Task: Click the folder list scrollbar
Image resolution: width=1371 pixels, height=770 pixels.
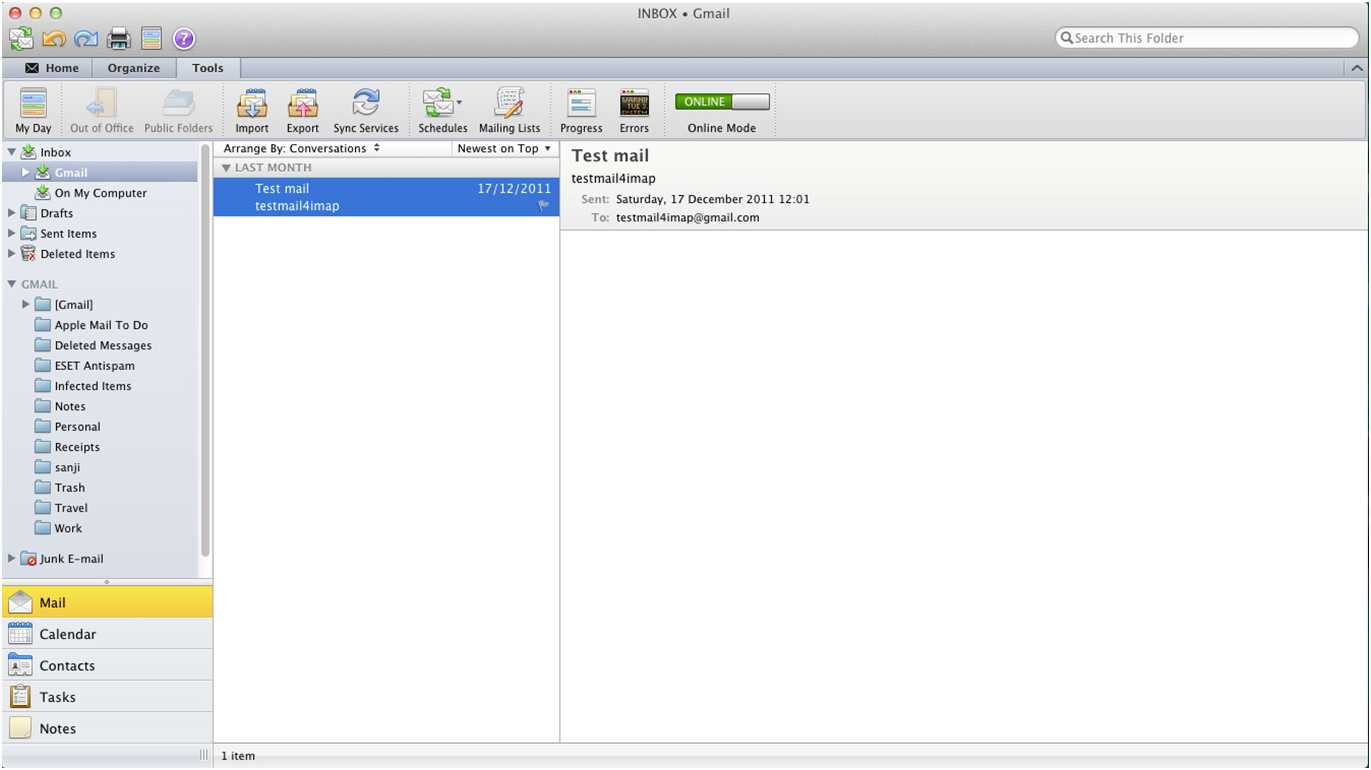Action: point(206,350)
